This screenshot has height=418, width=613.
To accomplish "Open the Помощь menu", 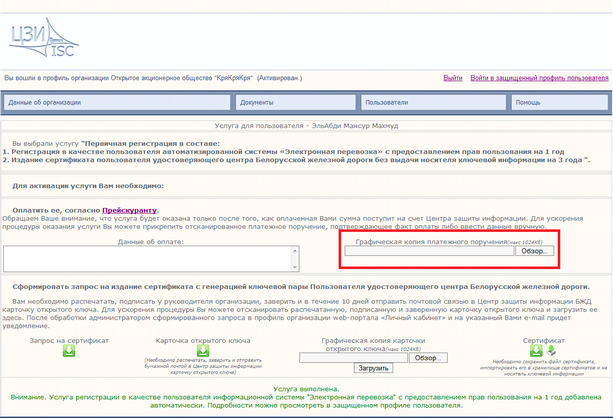I will 559,102.
